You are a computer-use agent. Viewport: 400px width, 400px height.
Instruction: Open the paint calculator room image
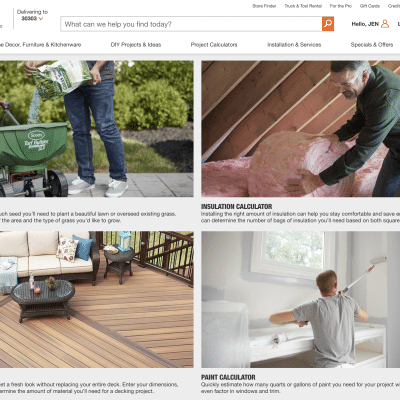pyautogui.click(x=301, y=299)
